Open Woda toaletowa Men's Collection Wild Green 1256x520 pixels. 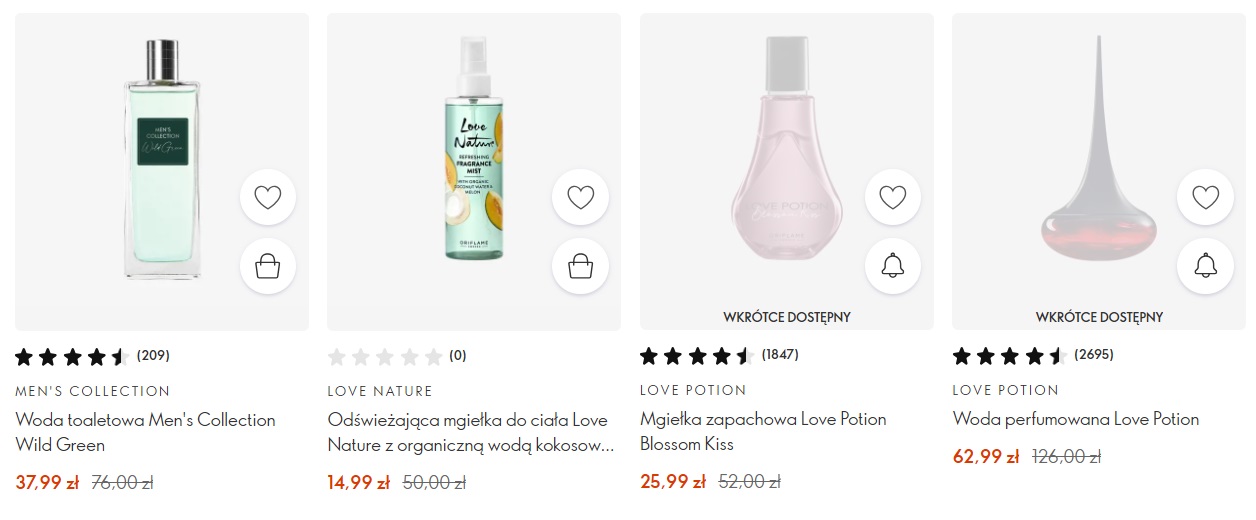click(145, 432)
